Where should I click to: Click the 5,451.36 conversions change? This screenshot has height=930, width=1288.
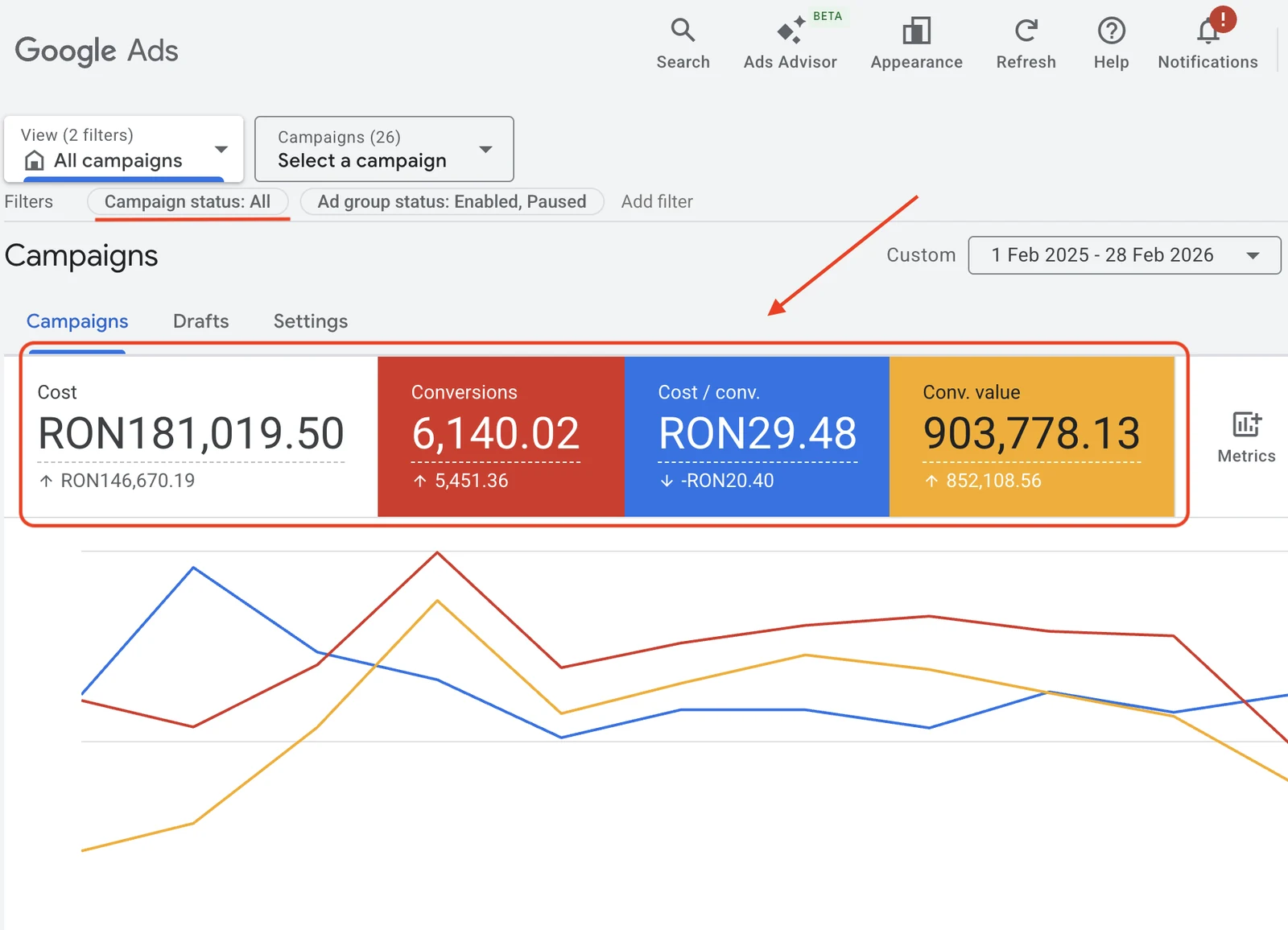472,481
